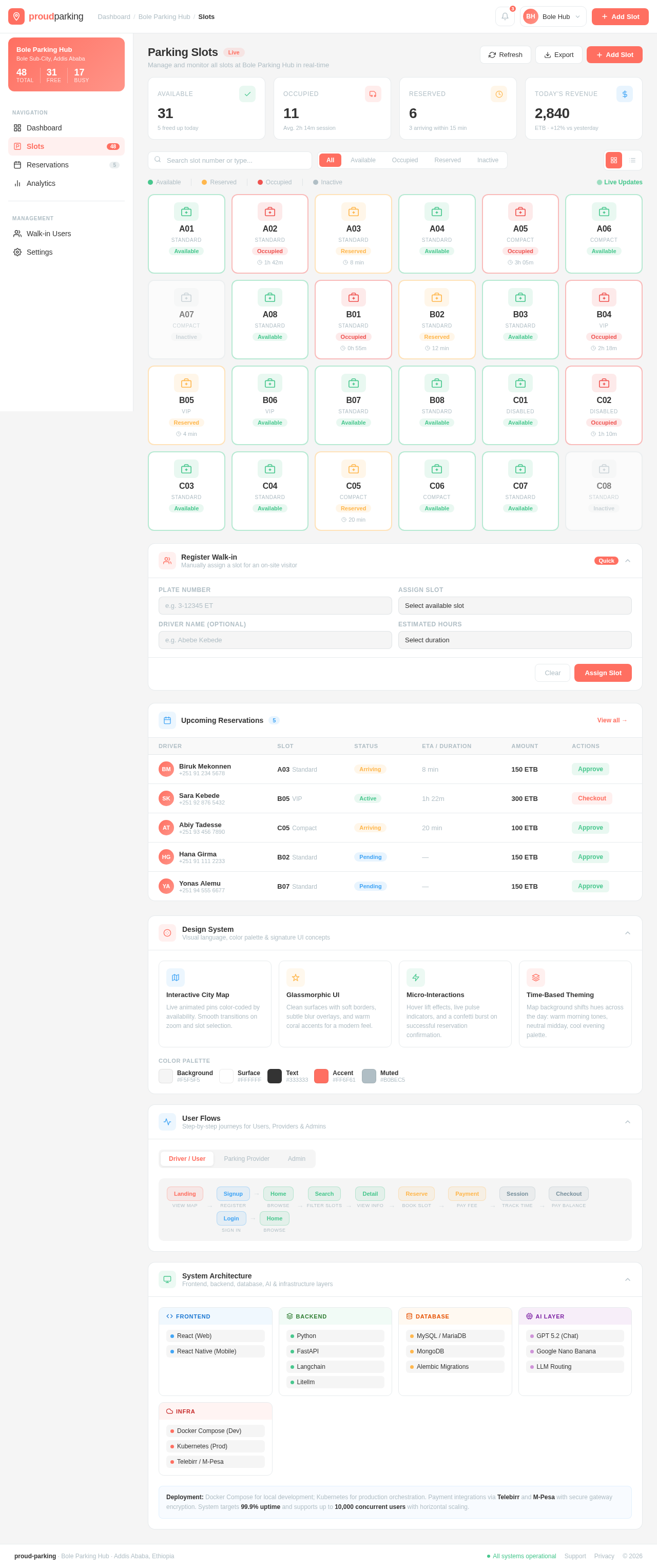Filter slots by Available

click(x=363, y=160)
